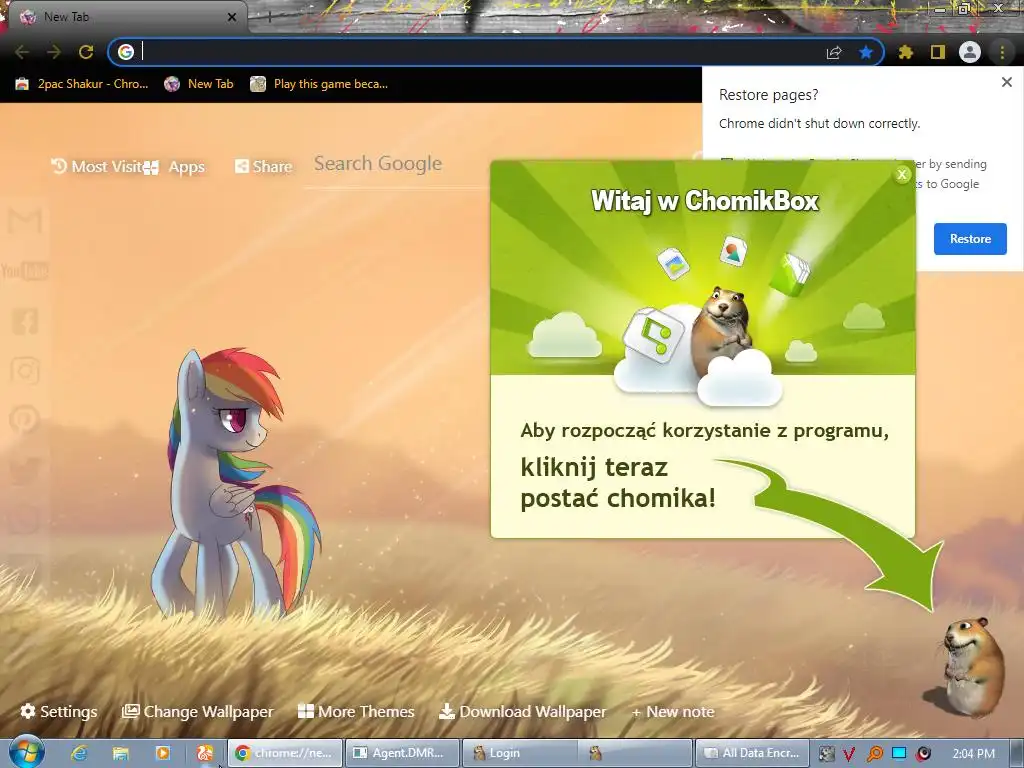Open the 2pac Shakur bookmark

click(82, 84)
